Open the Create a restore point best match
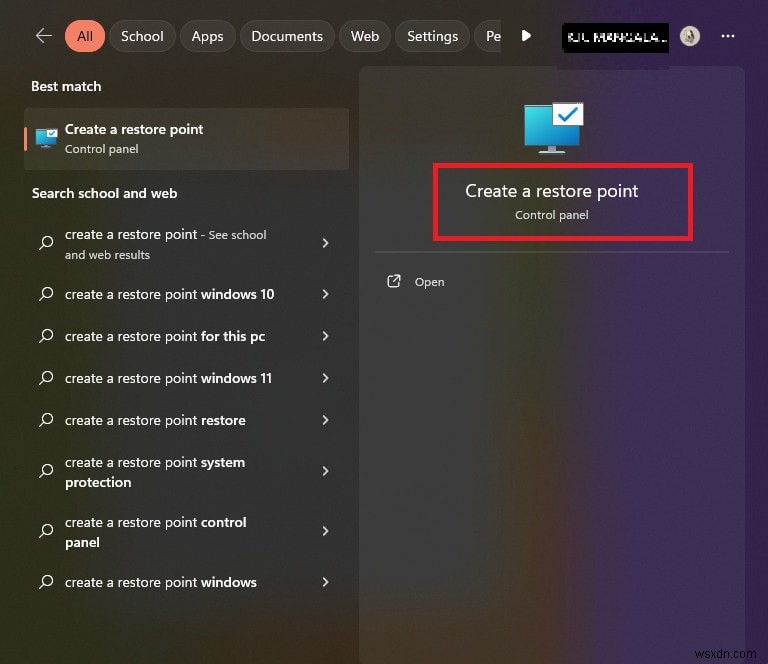 pyautogui.click(x=187, y=139)
